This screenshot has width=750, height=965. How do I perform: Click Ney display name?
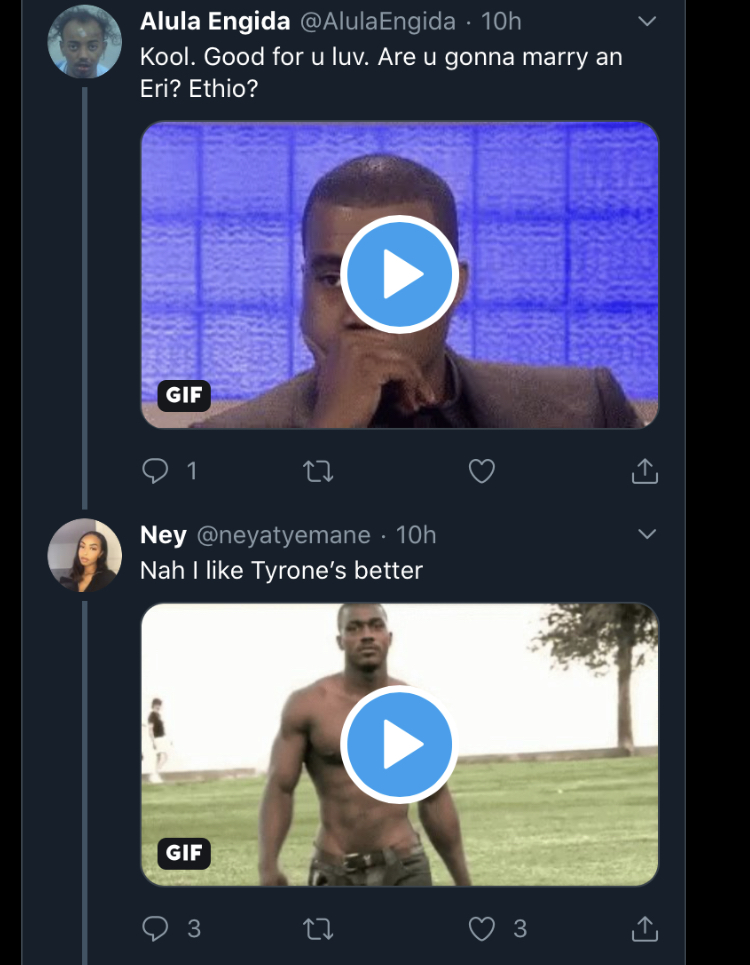pyautogui.click(x=163, y=535)
